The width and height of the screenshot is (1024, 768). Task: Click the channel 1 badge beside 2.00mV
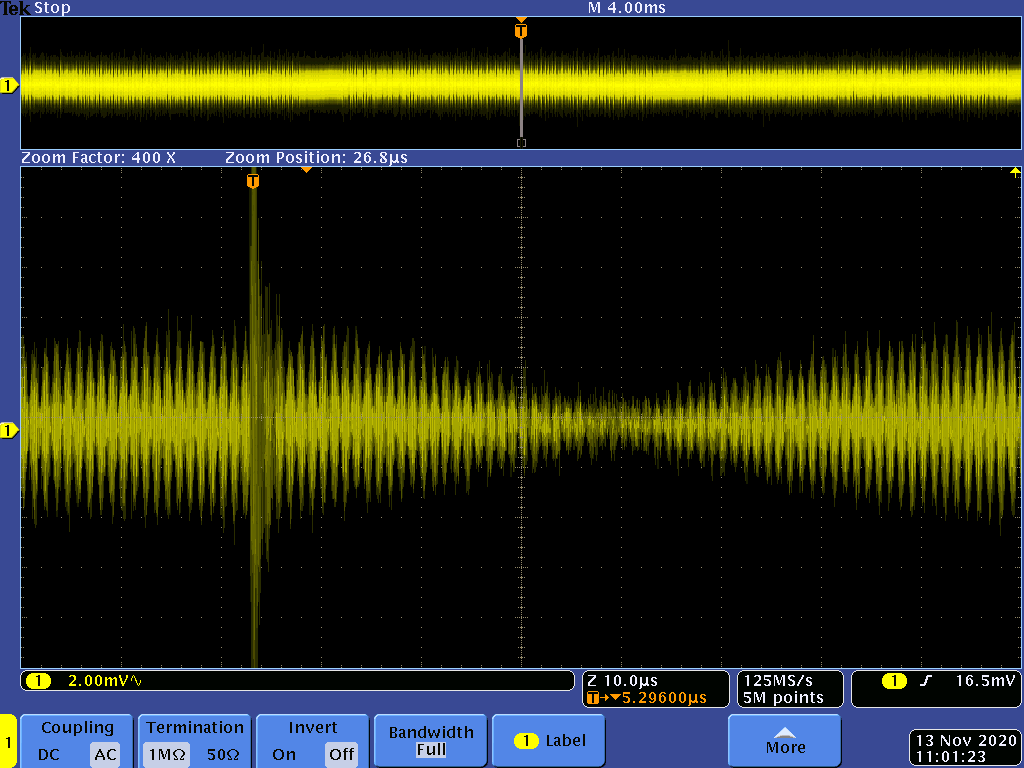[x=38, y=681]
